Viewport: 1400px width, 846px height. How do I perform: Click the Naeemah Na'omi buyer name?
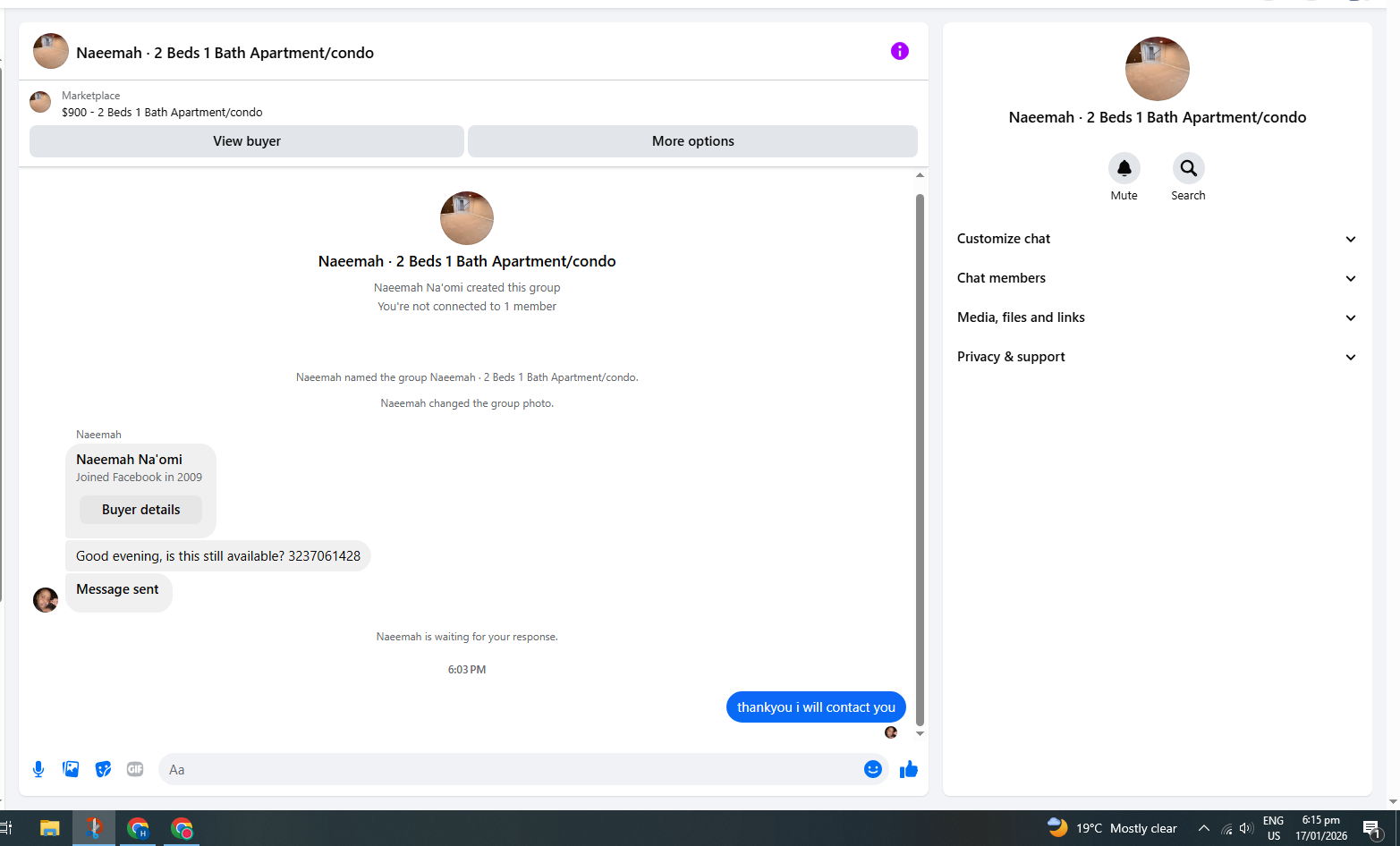tap(129, 460)
